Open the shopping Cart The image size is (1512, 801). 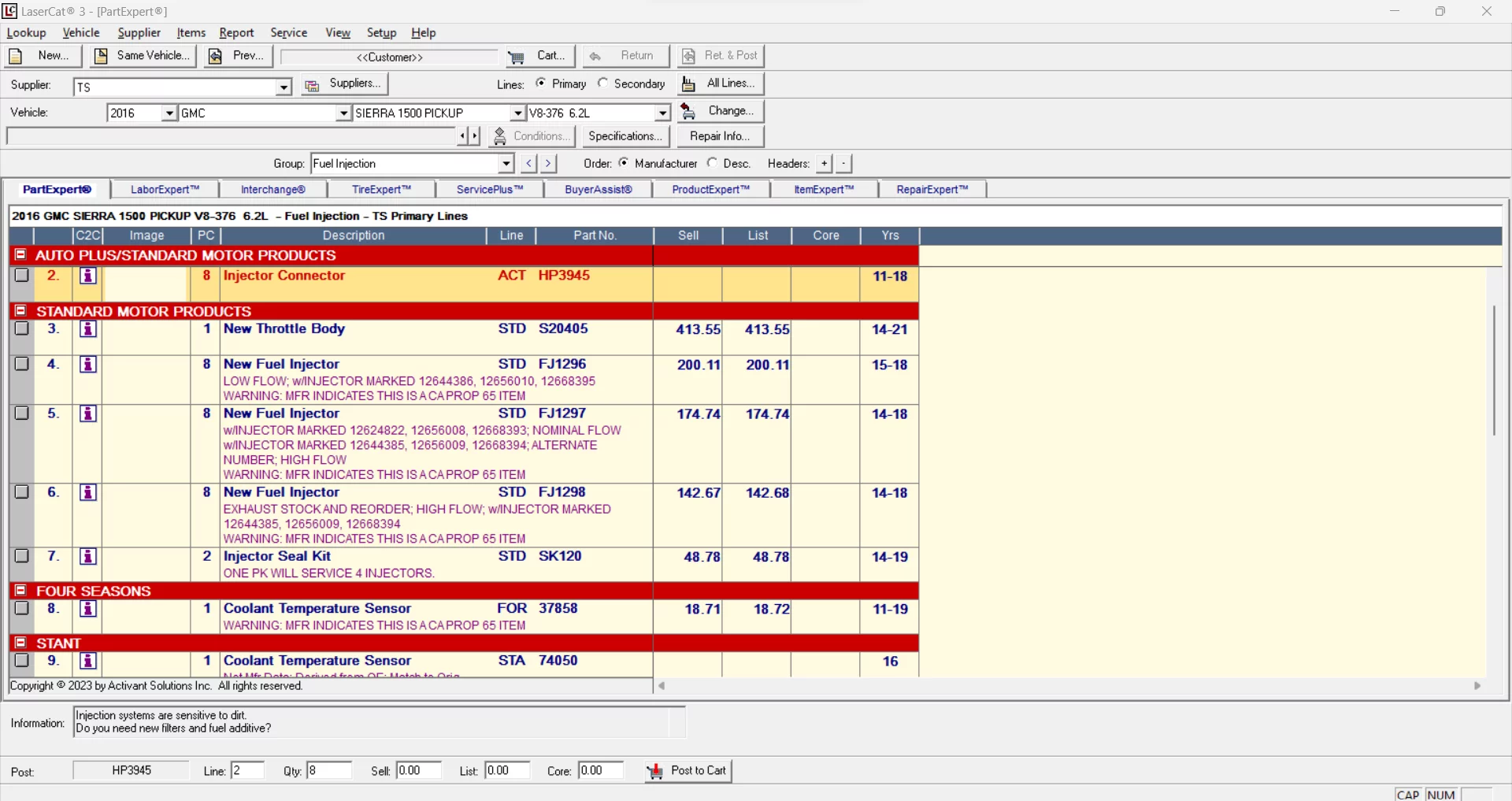point(540,56)
